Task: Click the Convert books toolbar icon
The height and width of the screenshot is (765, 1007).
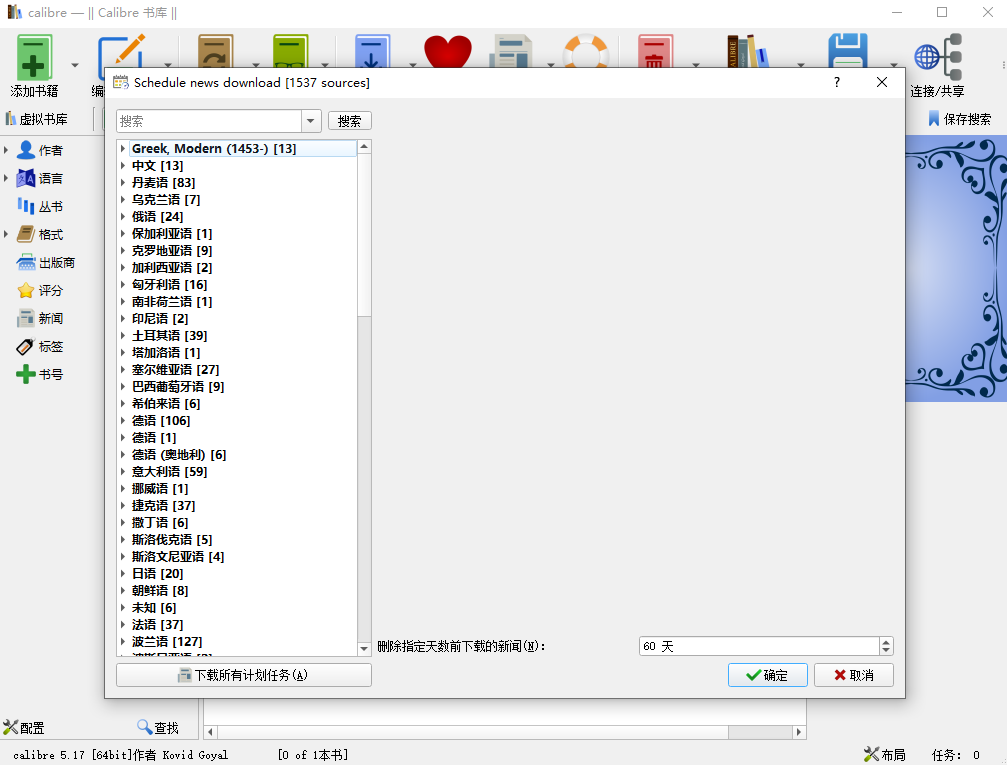Action: click(215, 51)
